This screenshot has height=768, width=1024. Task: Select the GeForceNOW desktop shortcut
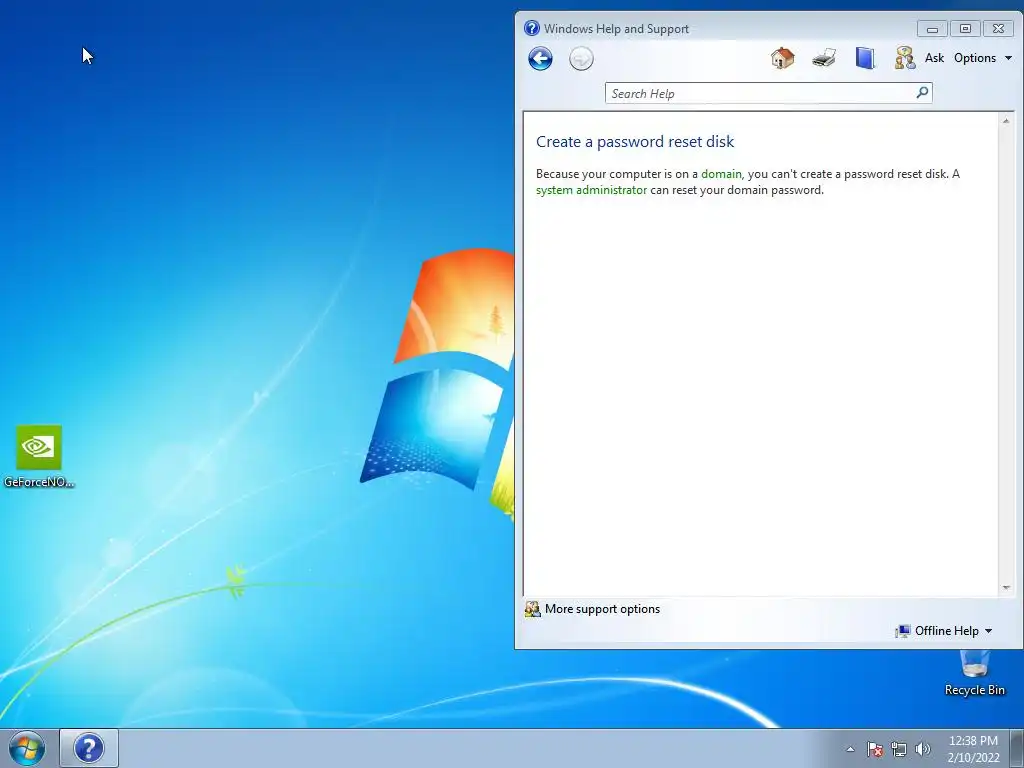39,456
